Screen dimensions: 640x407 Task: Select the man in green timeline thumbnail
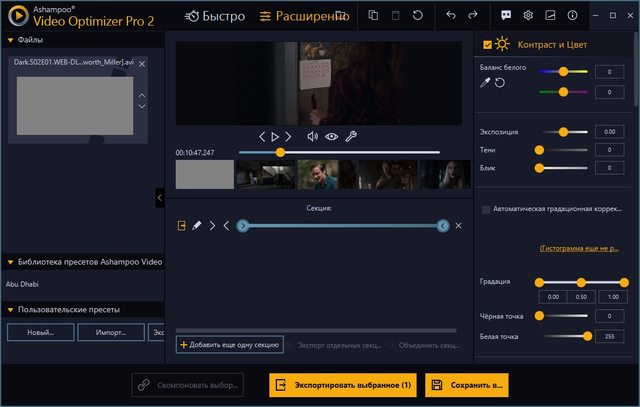click(x=327, y=174)
